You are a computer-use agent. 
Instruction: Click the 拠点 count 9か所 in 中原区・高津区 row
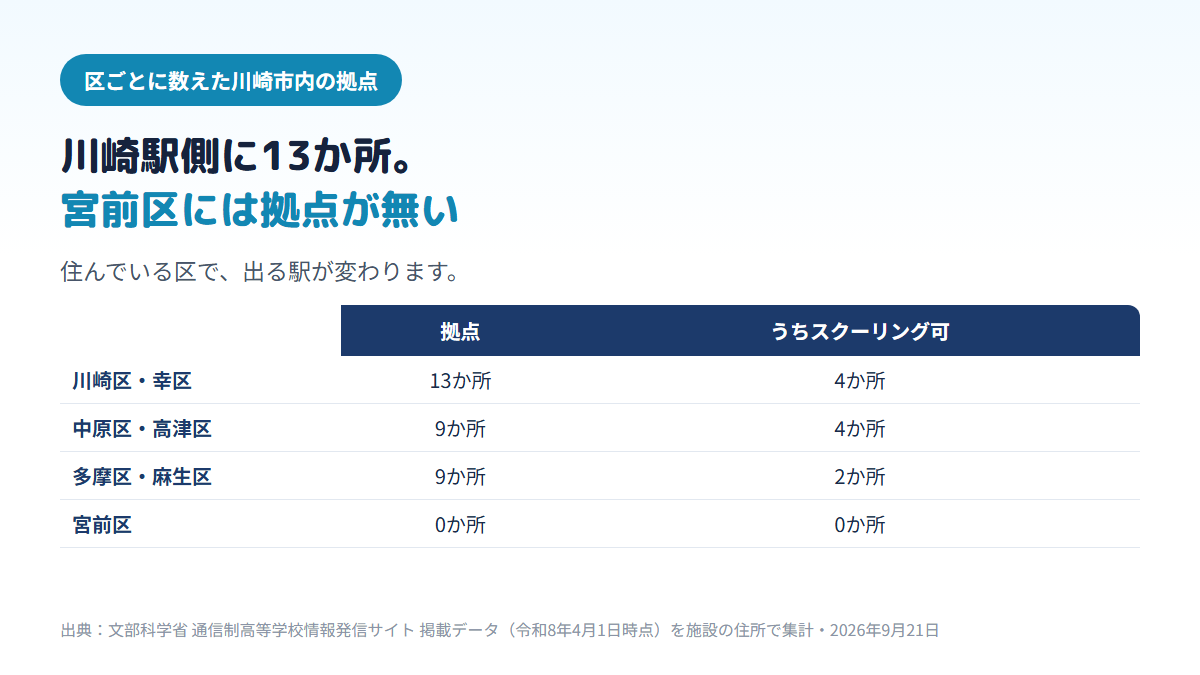(460, 428)
